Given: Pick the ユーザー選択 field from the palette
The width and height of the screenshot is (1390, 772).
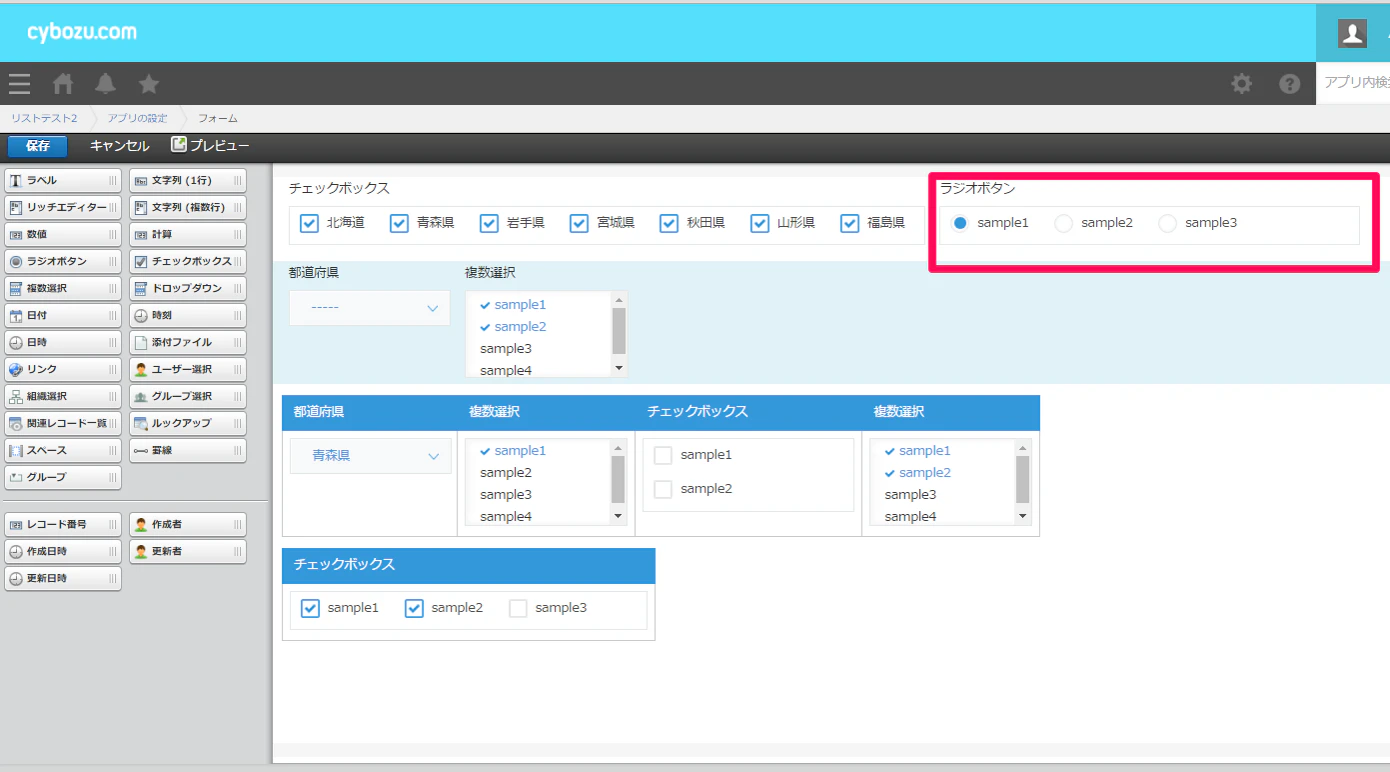Looking at the screenshot, I should tap(188, 369).
